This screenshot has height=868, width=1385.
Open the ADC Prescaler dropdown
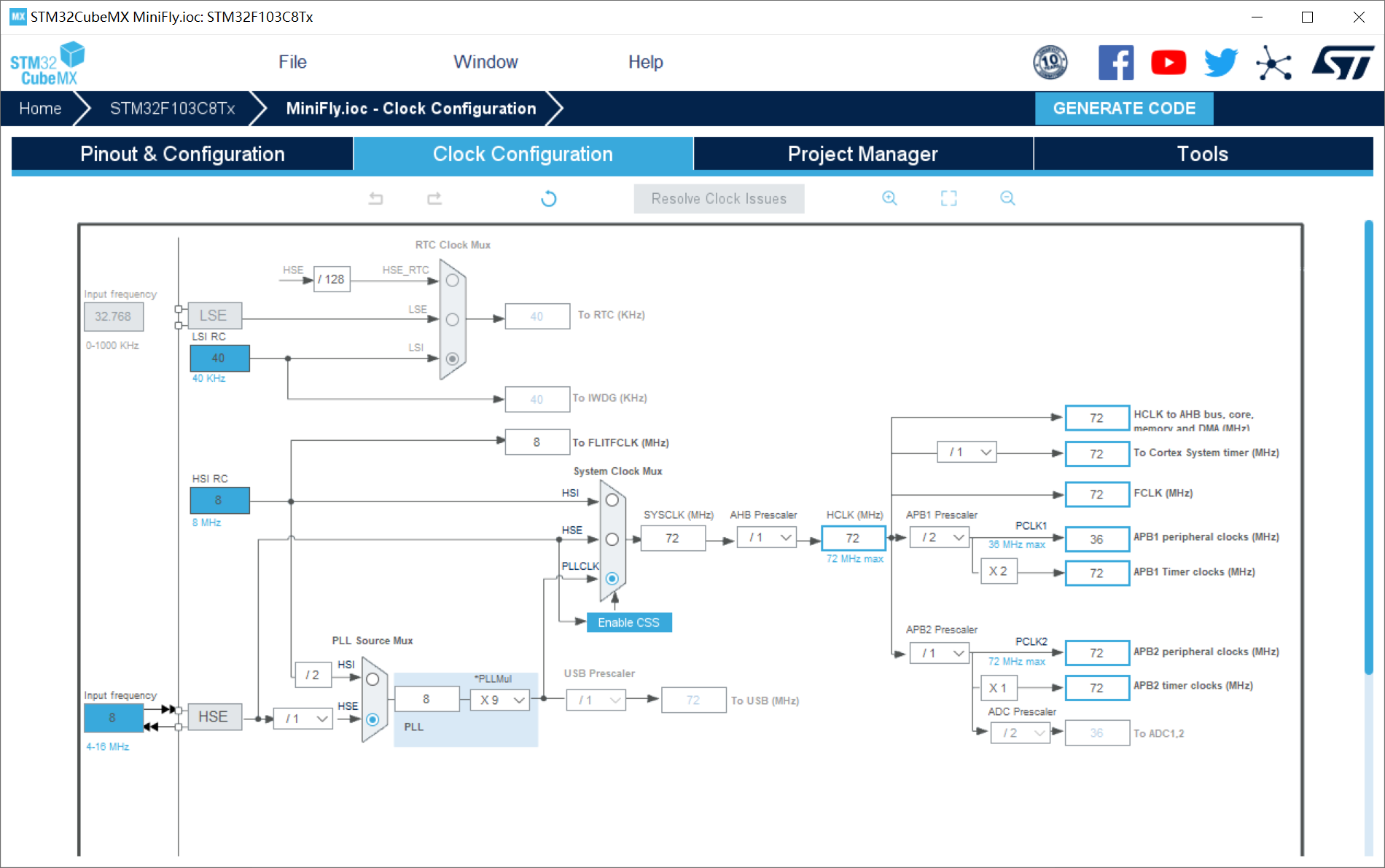click(1021, 733)
